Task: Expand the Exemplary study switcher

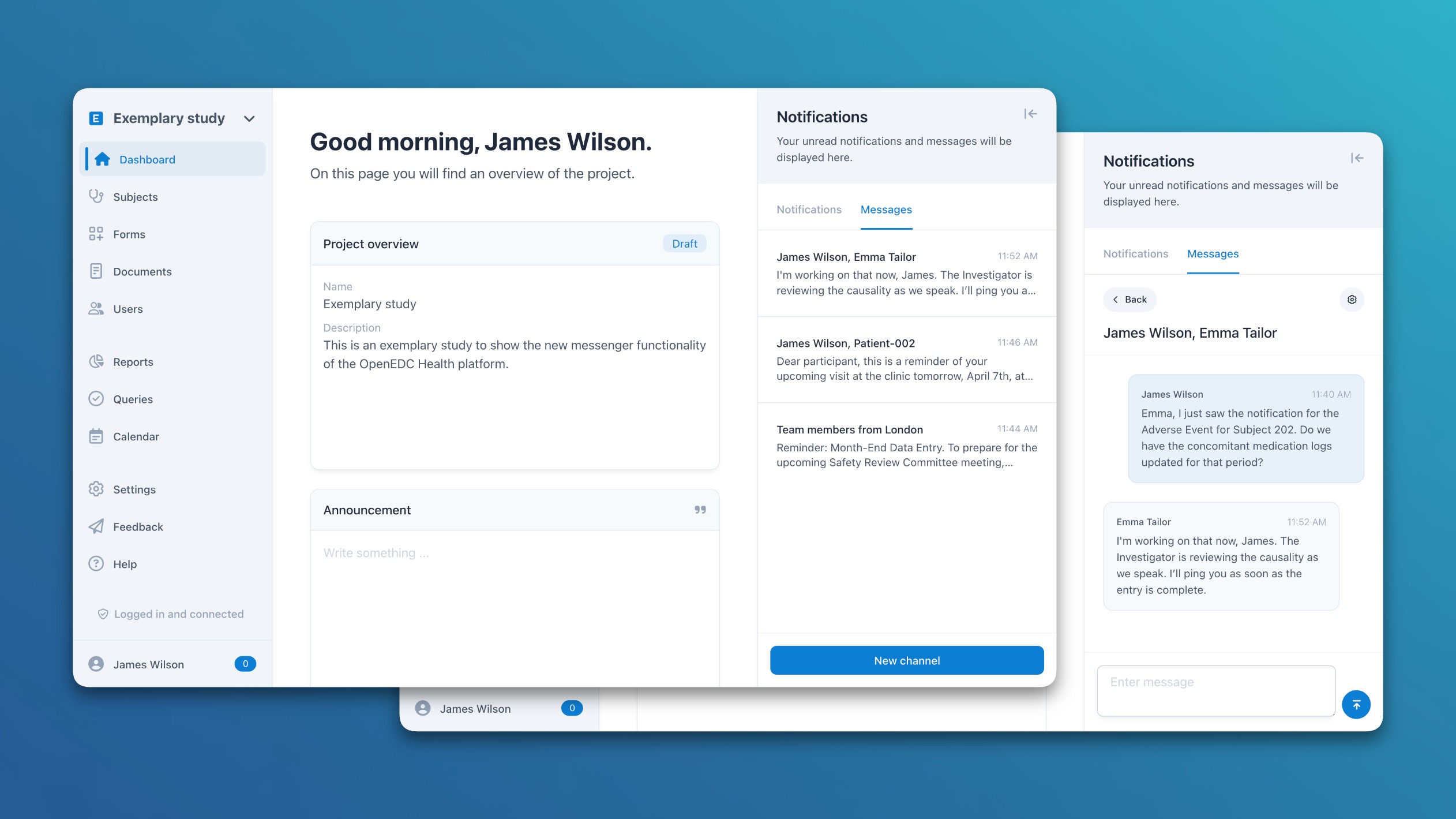Action: pyautogui.click(x=250, y=118)
